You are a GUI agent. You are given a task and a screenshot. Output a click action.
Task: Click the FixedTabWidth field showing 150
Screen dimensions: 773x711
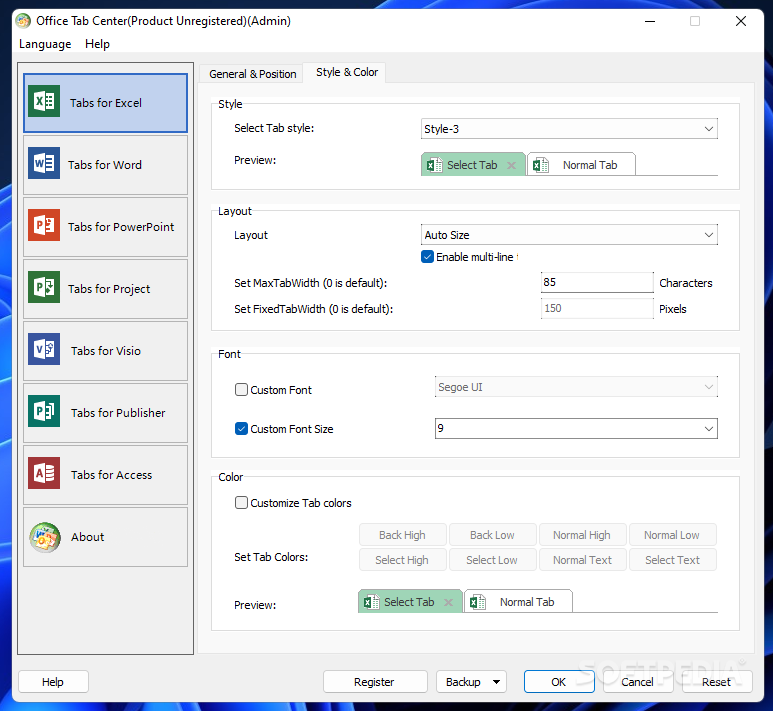[x=597, y=308]
